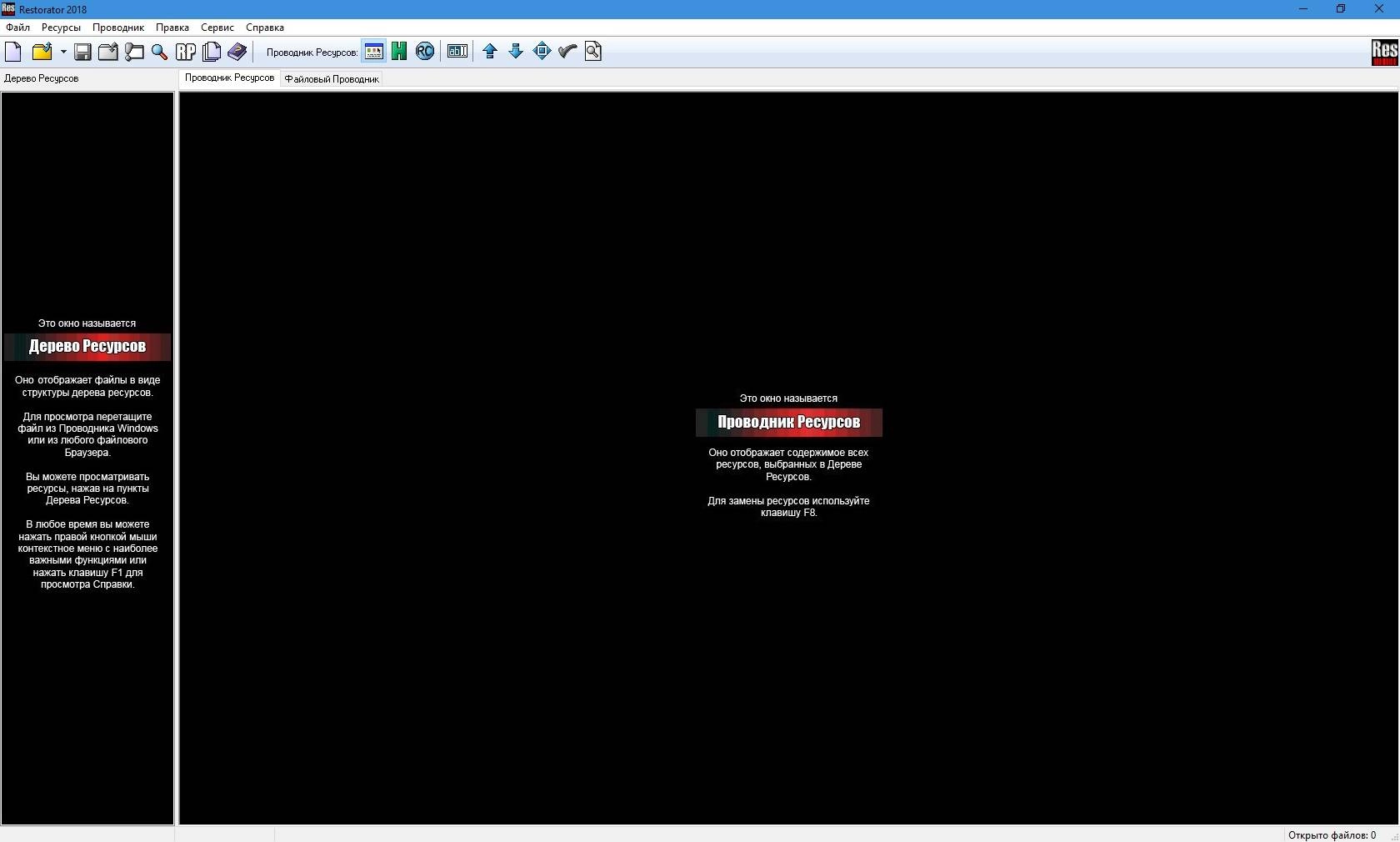Click the Open file folder icon

(x=41, y=52)
